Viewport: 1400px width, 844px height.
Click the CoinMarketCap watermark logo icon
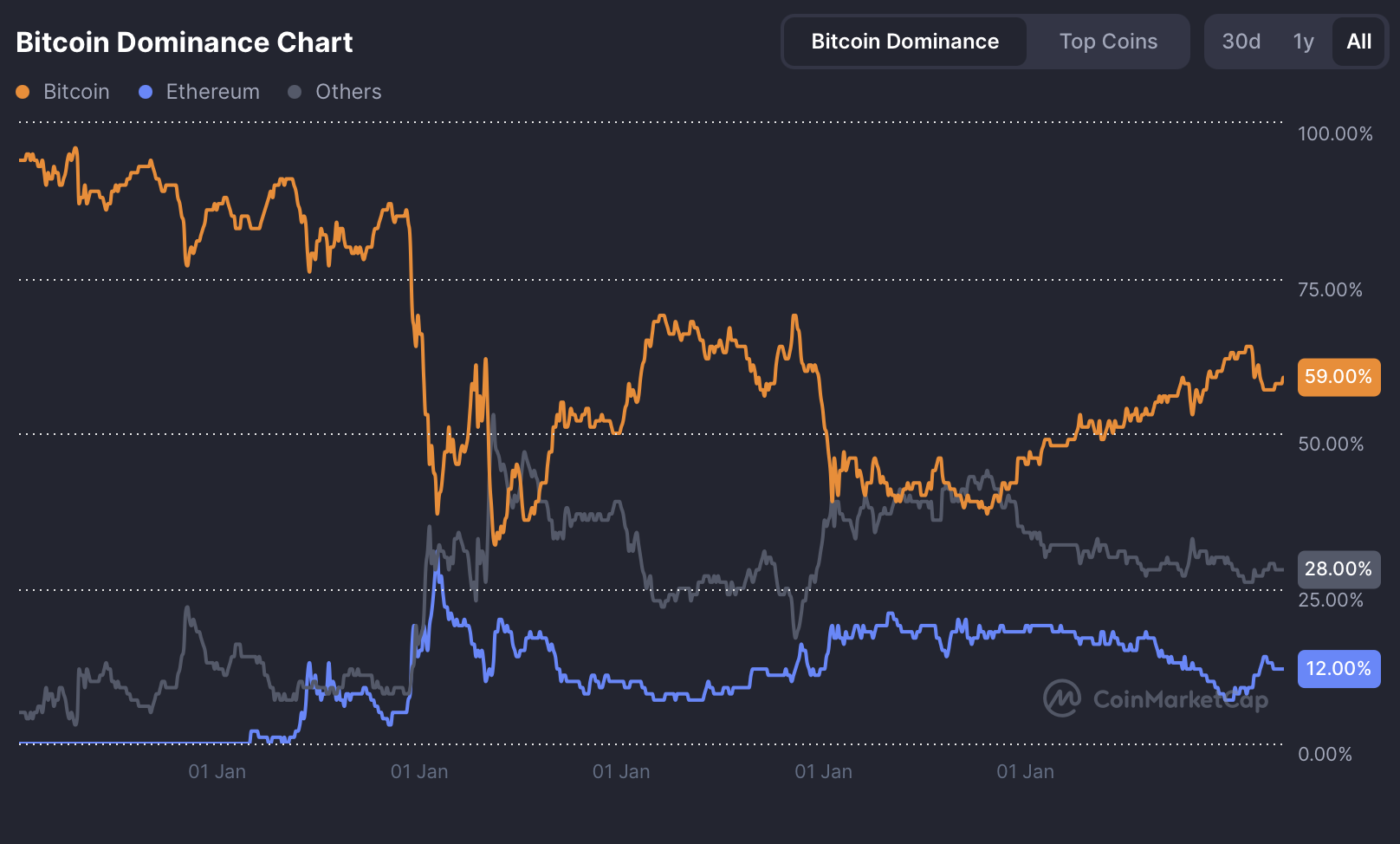1061,698
